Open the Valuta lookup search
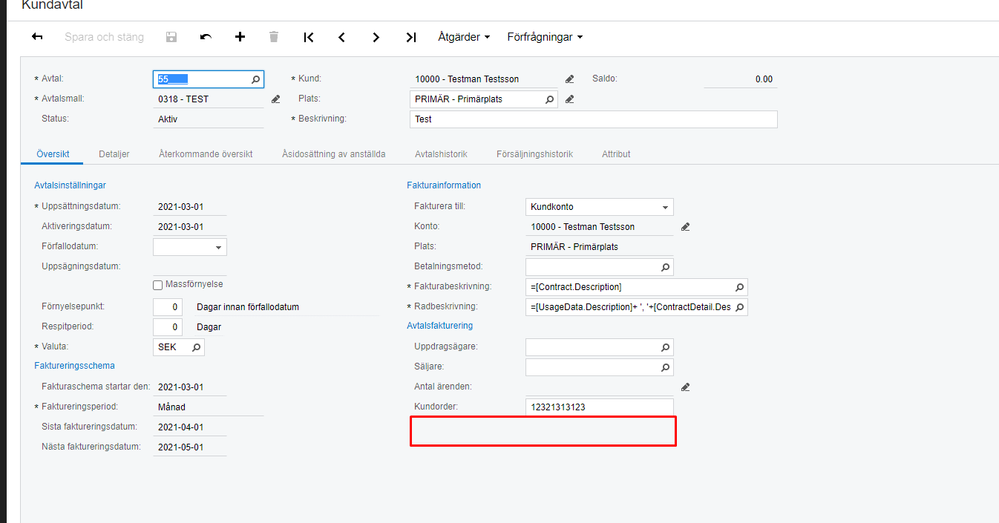 pyautogui.click(x=196, y=347)
